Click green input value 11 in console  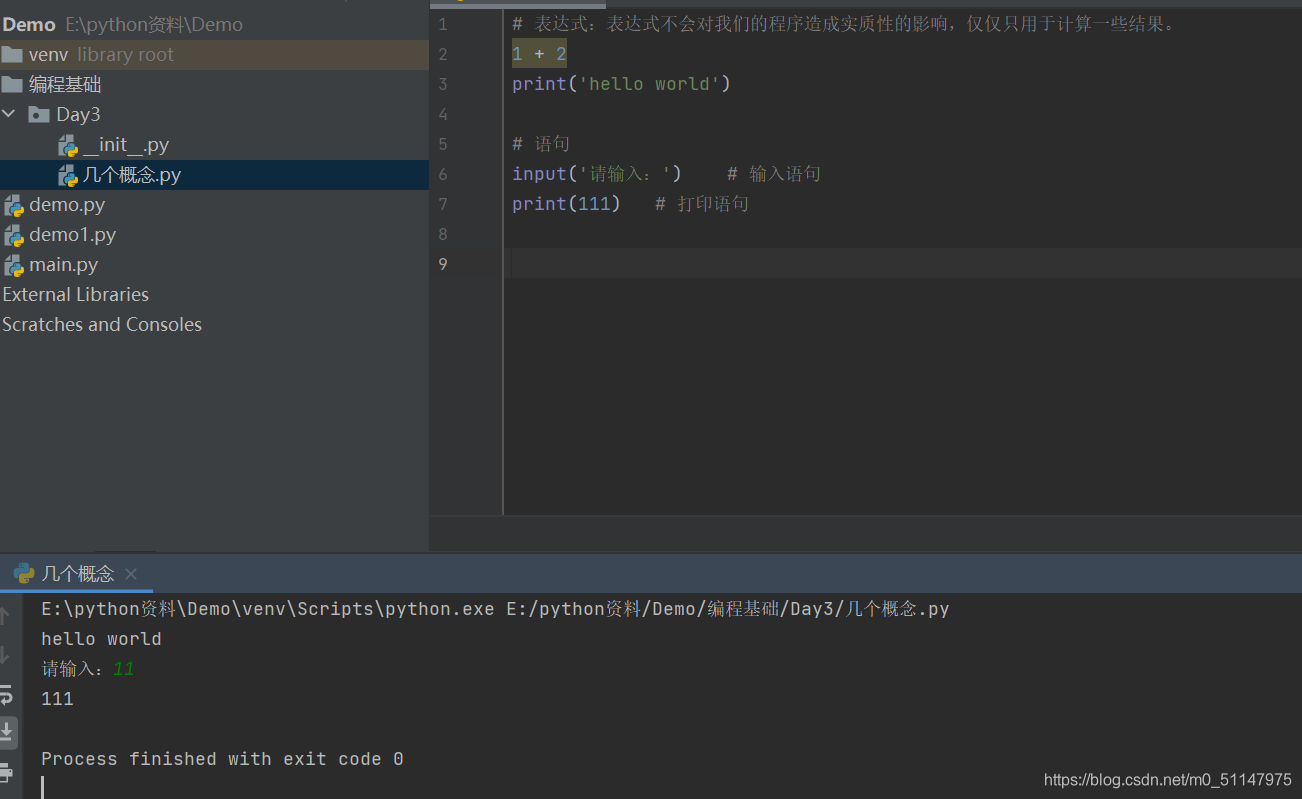(123, 669)
